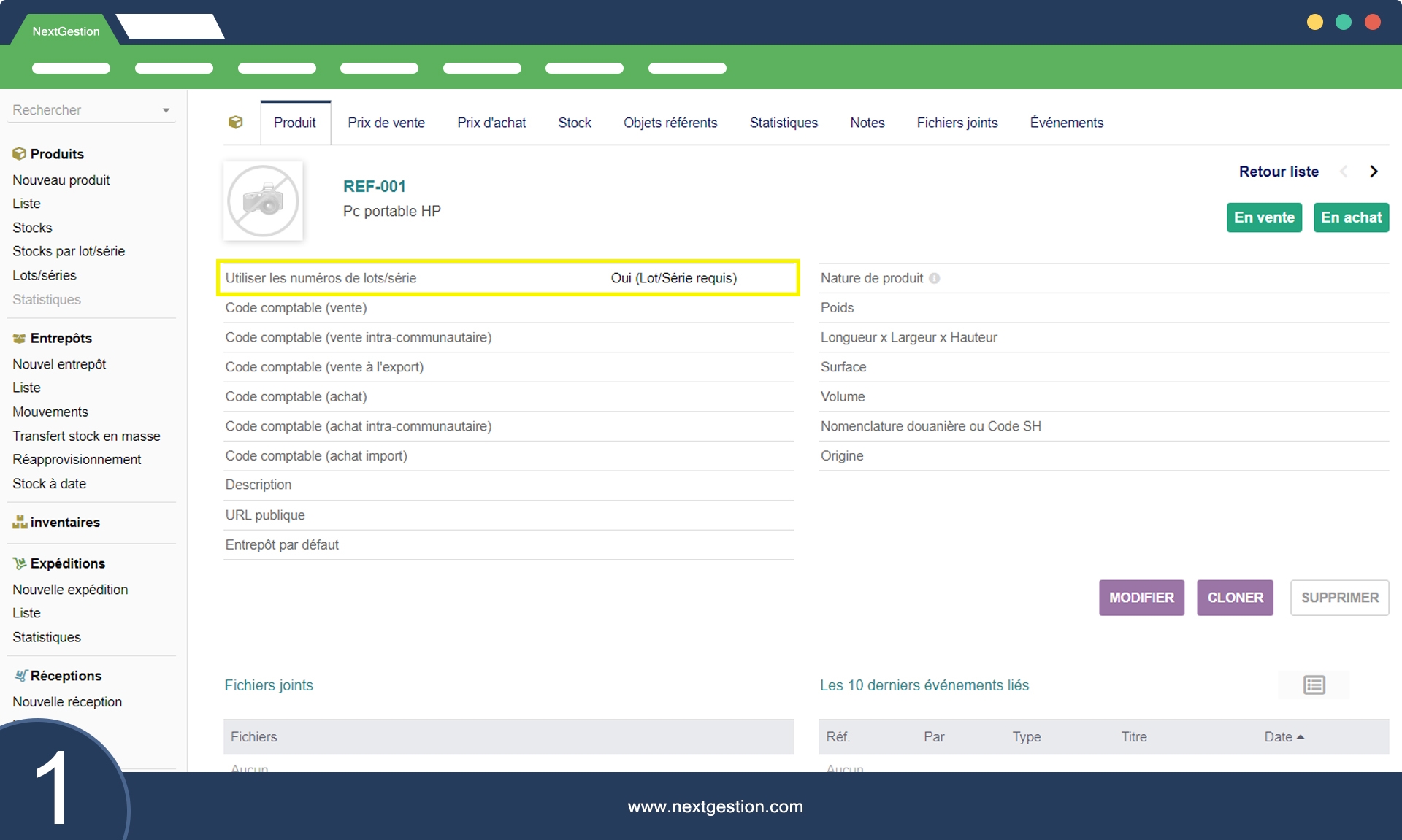The height and width of the screenshot is (840, 1402).
Task: Click the Nature de produit info icon
Action: (x=935, y=278)
